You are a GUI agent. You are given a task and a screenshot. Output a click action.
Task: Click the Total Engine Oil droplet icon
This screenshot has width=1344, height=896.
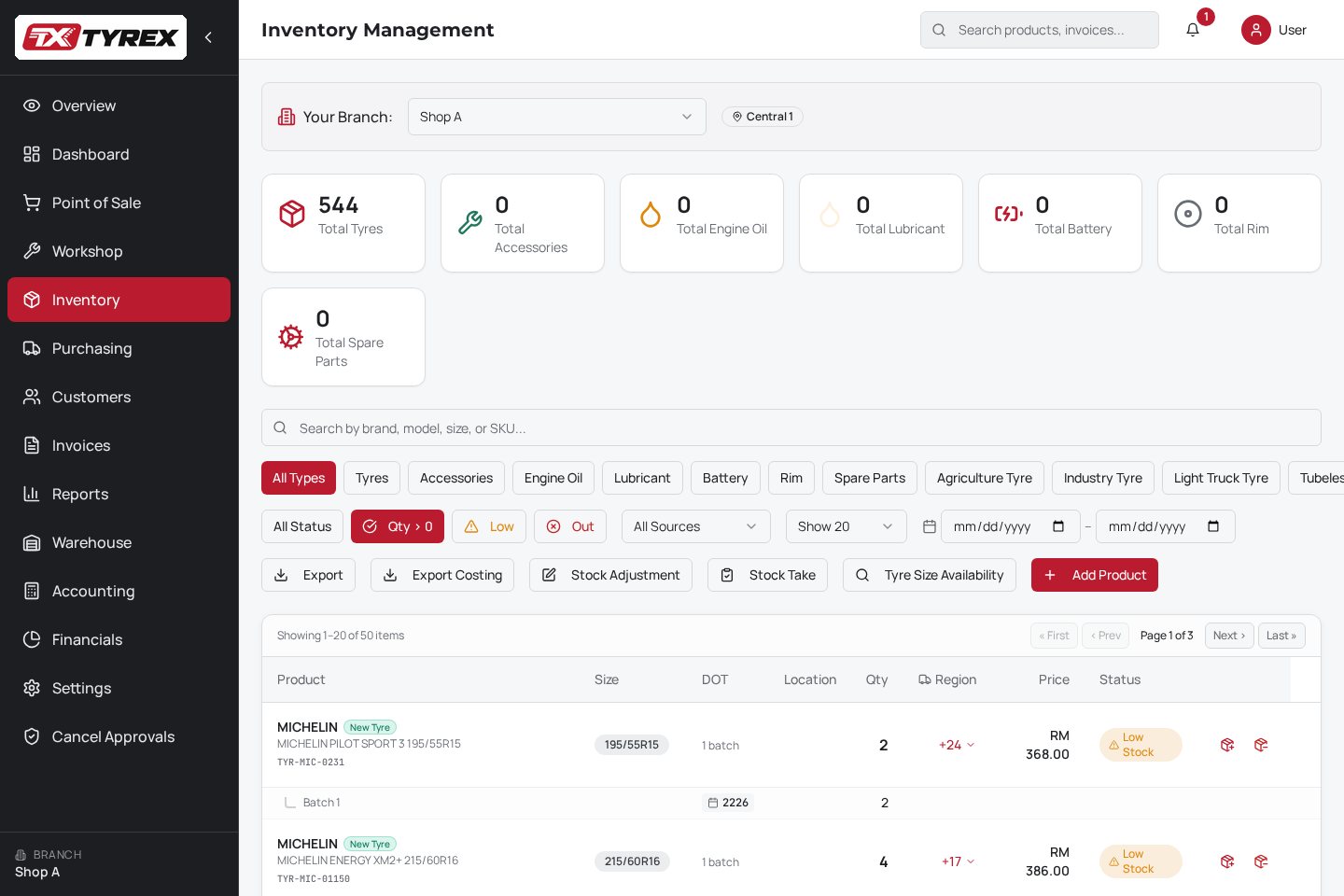(651, 214)
